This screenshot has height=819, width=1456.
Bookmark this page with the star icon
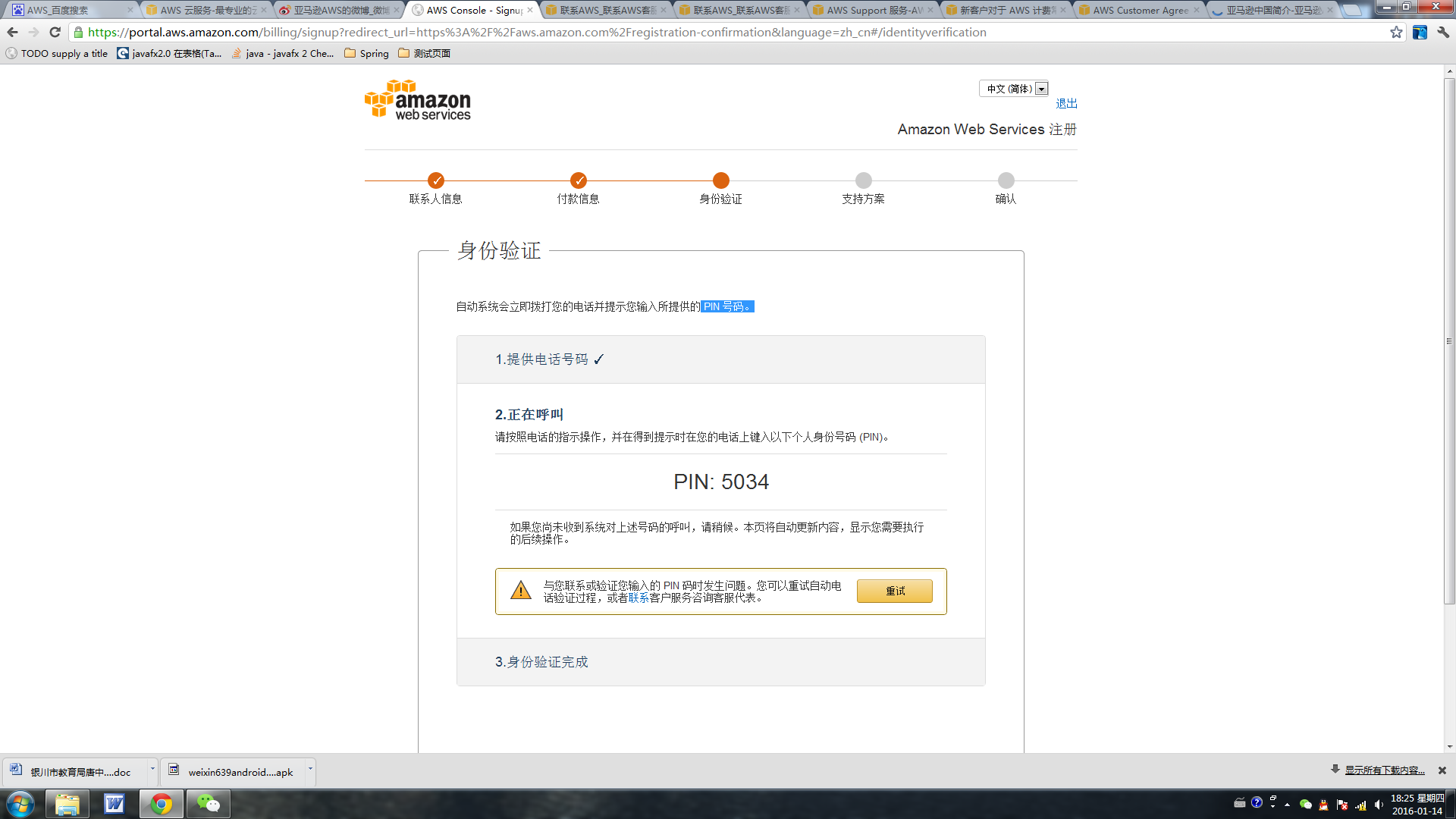tap(1396, 32)
